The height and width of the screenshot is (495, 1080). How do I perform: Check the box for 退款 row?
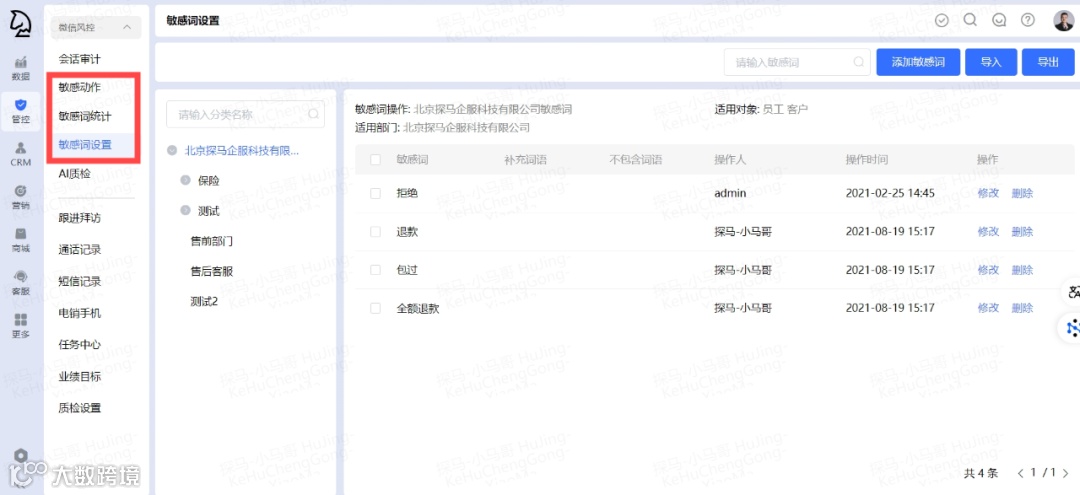(x=375, y=232)
